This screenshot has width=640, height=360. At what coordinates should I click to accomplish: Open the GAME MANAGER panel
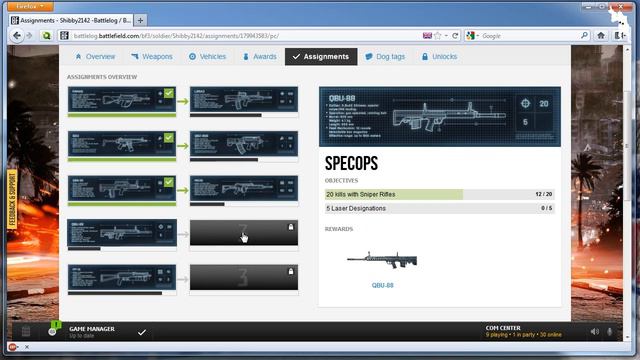click(92, 329)
